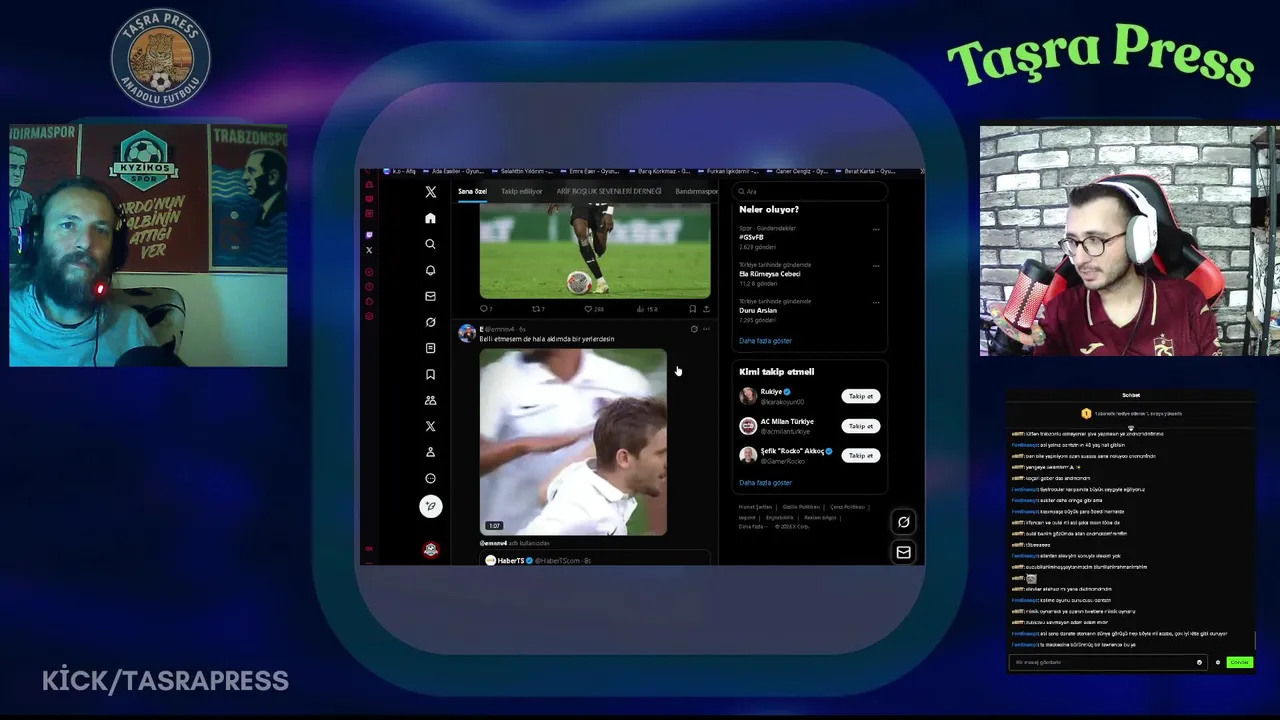
Task: Open Communities people icon in sidebar
Action: [x=430, y=400]
